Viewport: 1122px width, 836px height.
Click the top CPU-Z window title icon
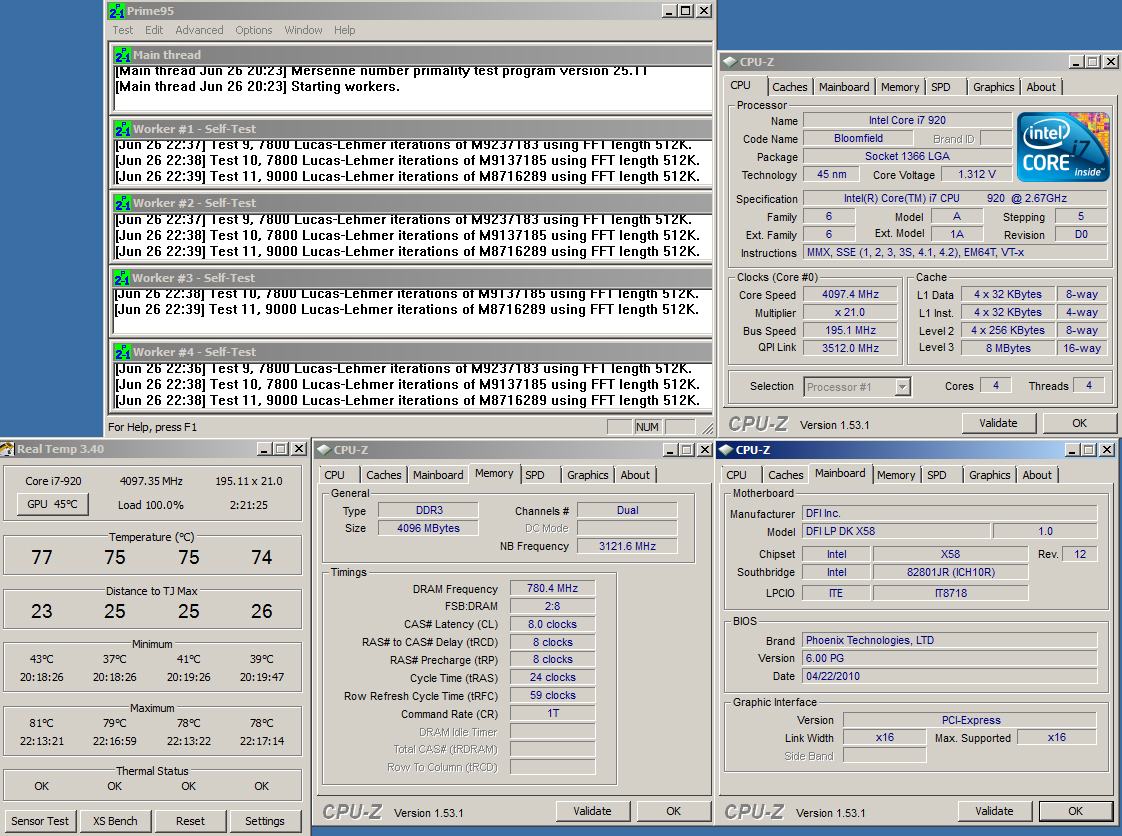pos(730,62)
